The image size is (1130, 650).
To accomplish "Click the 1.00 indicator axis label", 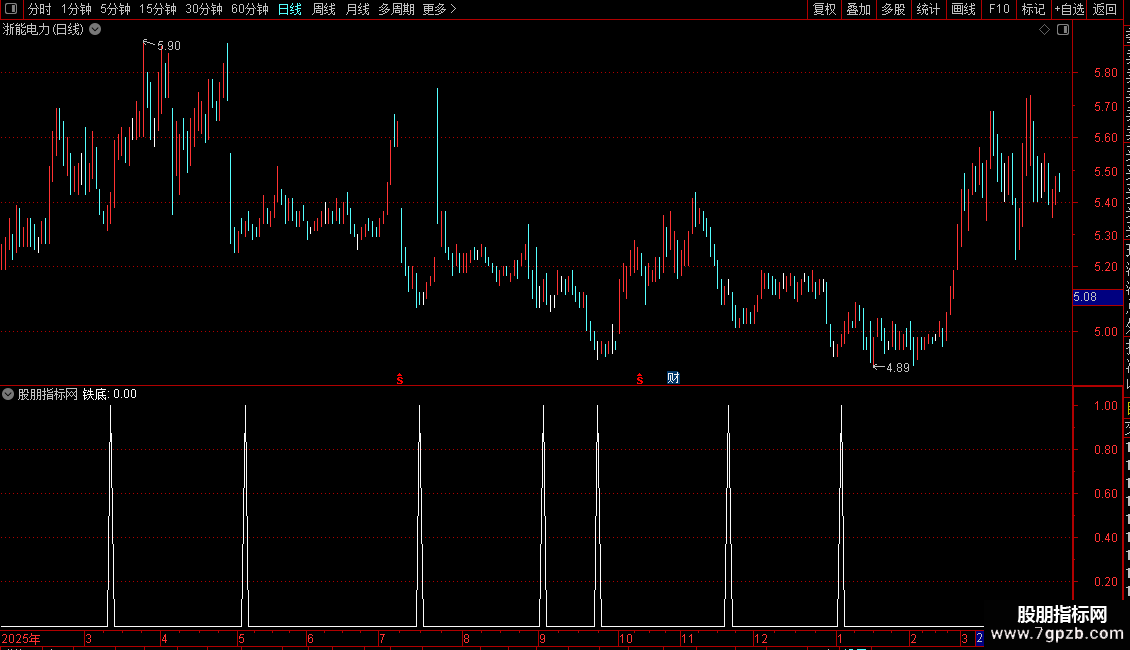I will tap(1105, 406).
